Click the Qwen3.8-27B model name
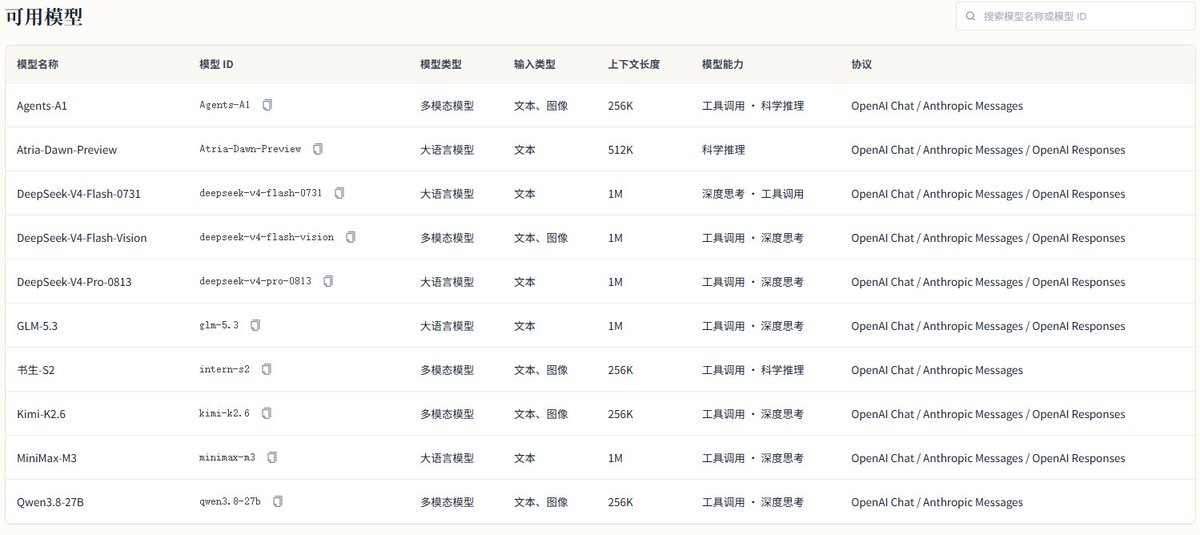Viewport: 1200px width, 535px height. click(x=50, y=501)
